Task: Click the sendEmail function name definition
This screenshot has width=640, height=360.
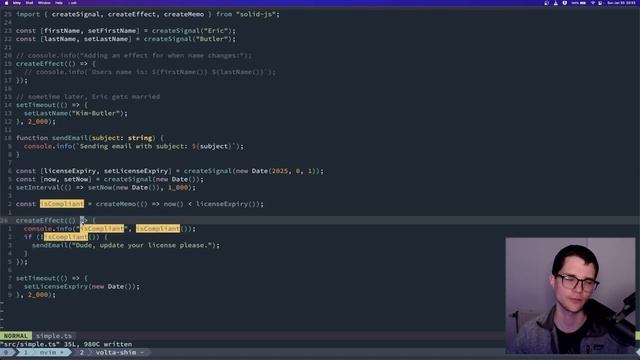Action: click(70, 138)
